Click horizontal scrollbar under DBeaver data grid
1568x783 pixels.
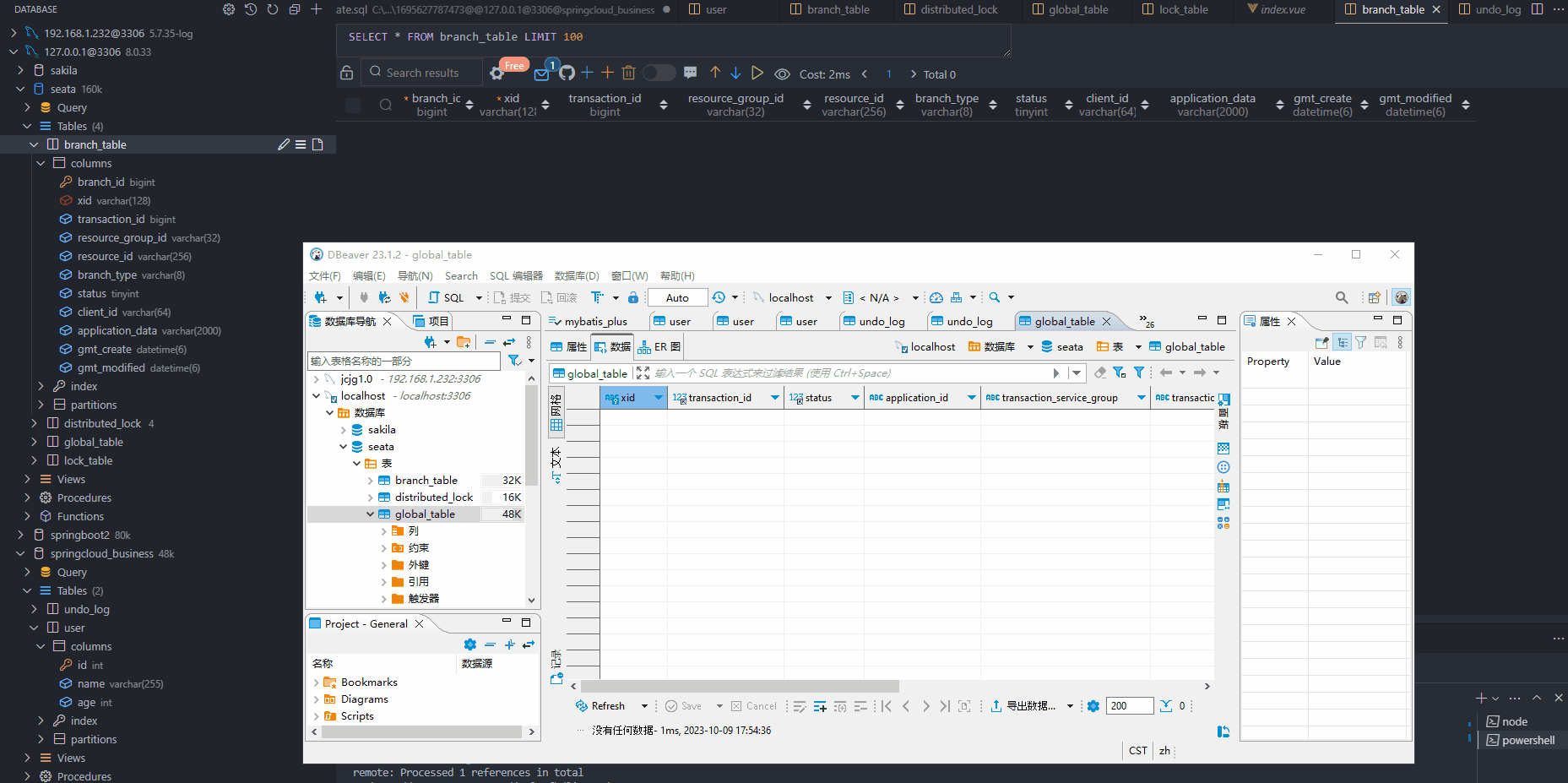click(x=740, y=686)
